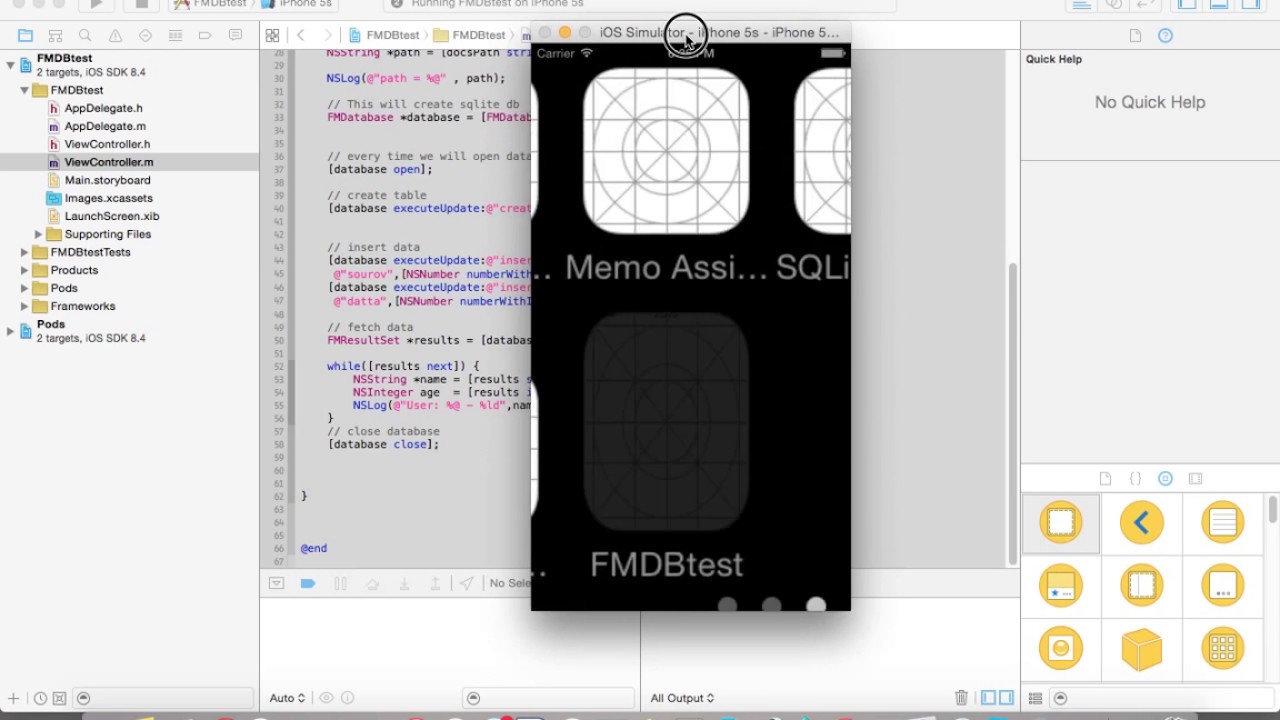Open the Issue navigator warning icon
The image size is (1280, 720).
click(115, 35)
